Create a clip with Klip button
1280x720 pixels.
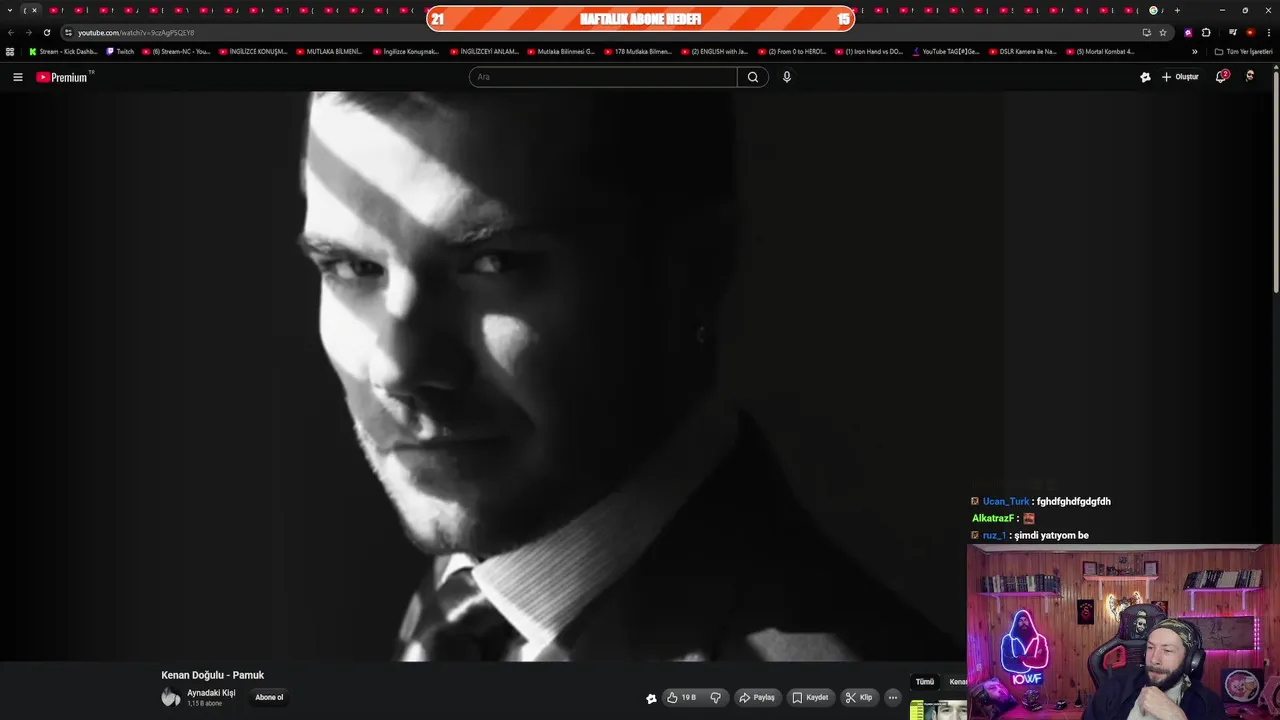pyautogui.click(x=859, y=698)
